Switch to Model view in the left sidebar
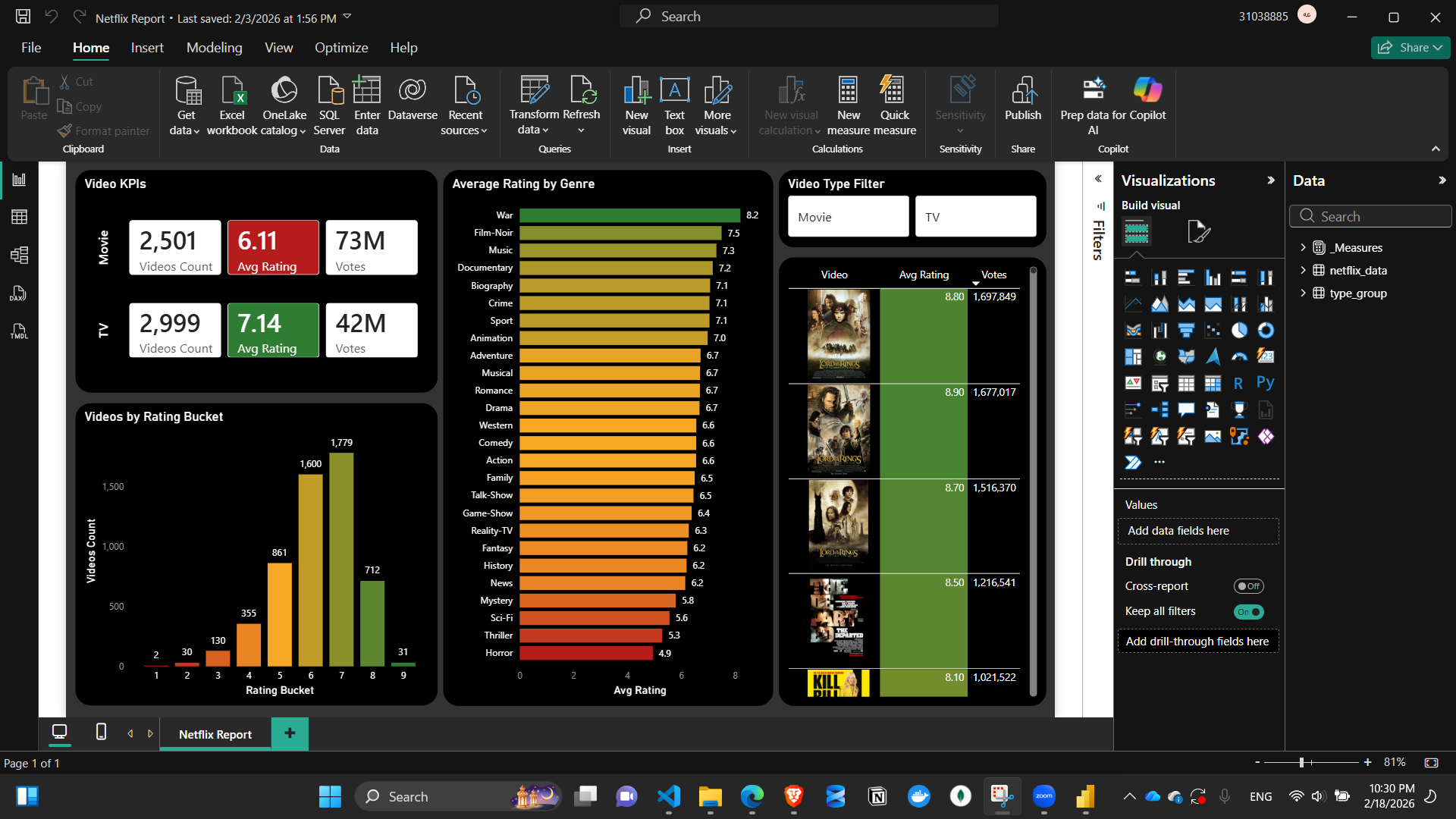This screenshot has width=1456, height=819. pos(19,256)
